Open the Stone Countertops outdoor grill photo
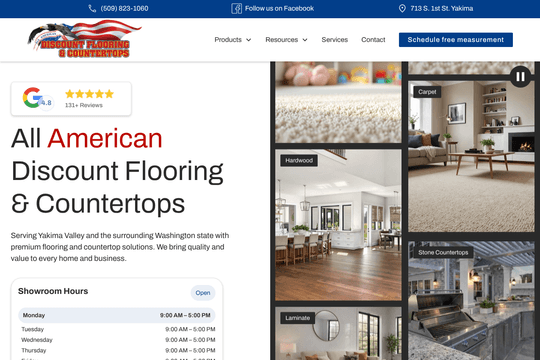The image size is (540, 360). coord(471,300)
